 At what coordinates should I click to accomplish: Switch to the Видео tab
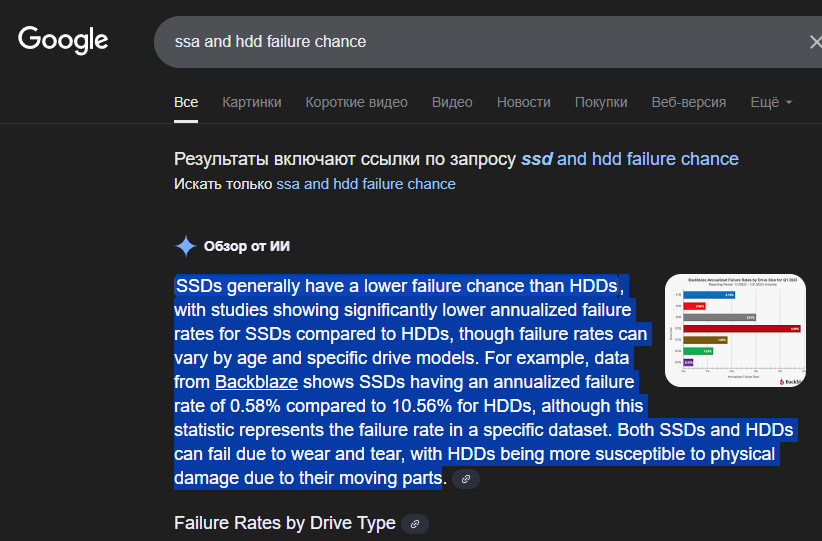click(452, 102)
